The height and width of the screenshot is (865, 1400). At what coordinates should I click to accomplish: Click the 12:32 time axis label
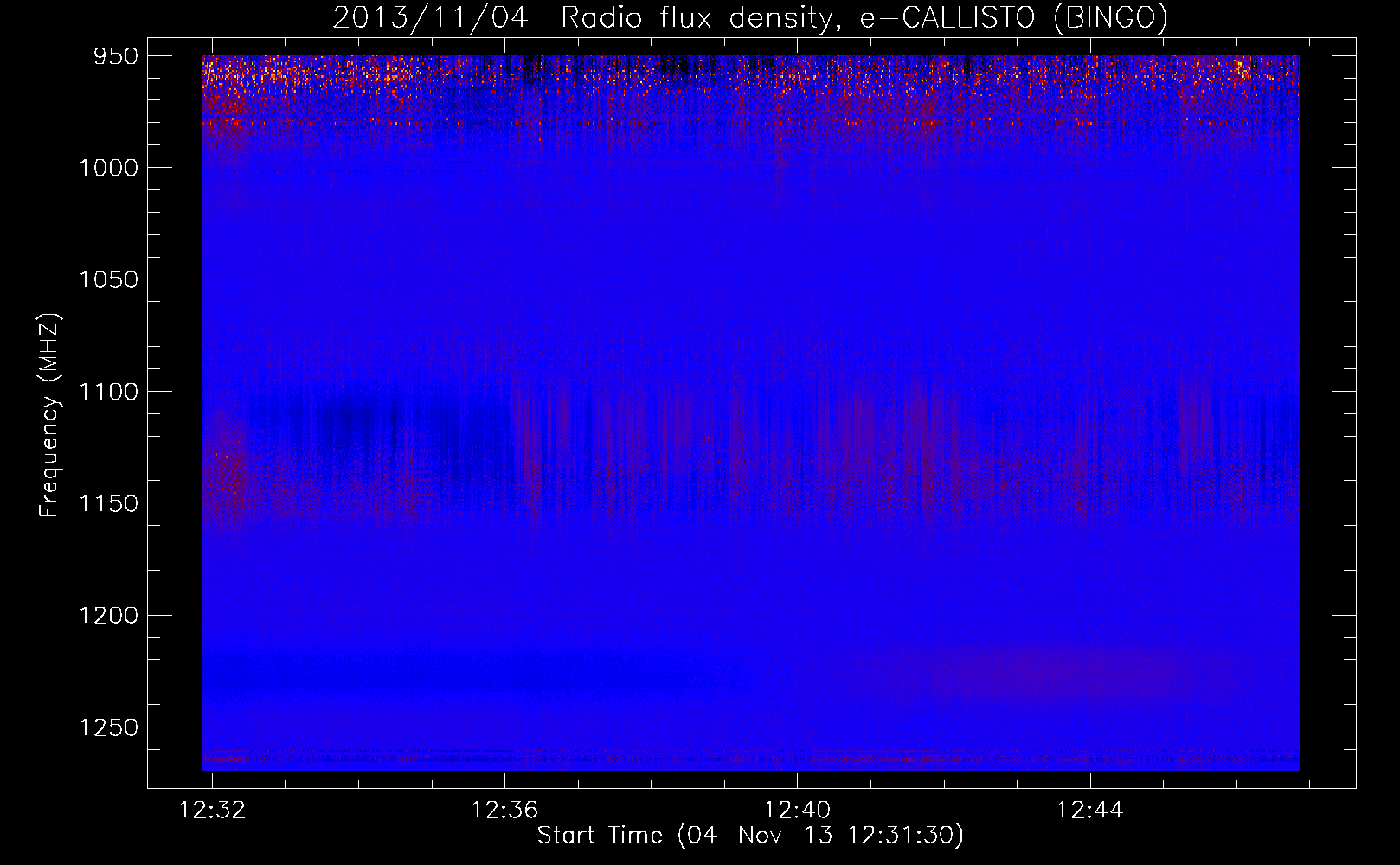pyautogui.click(x=212, y=810)
